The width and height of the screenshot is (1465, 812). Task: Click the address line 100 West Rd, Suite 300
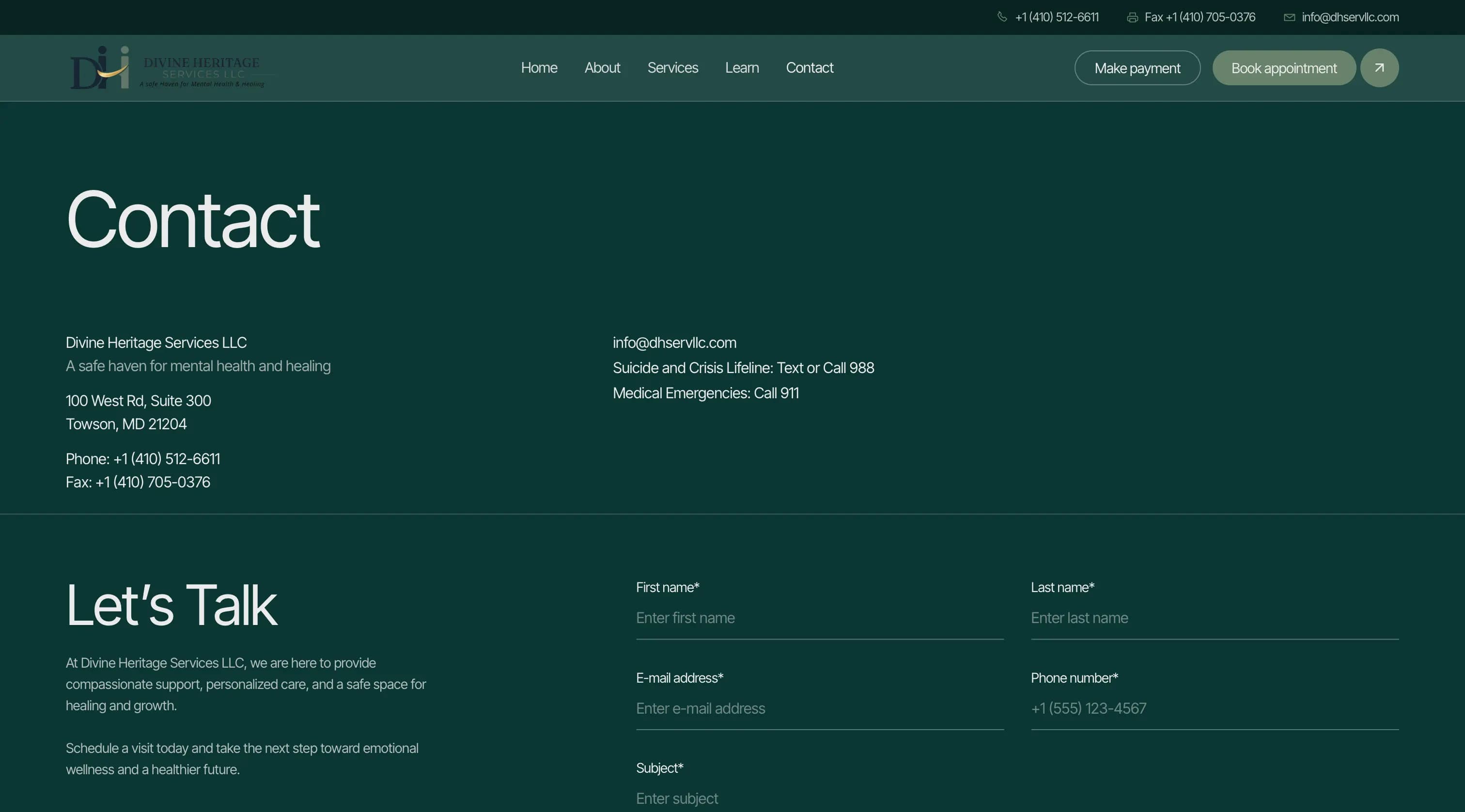coord(138,401)
